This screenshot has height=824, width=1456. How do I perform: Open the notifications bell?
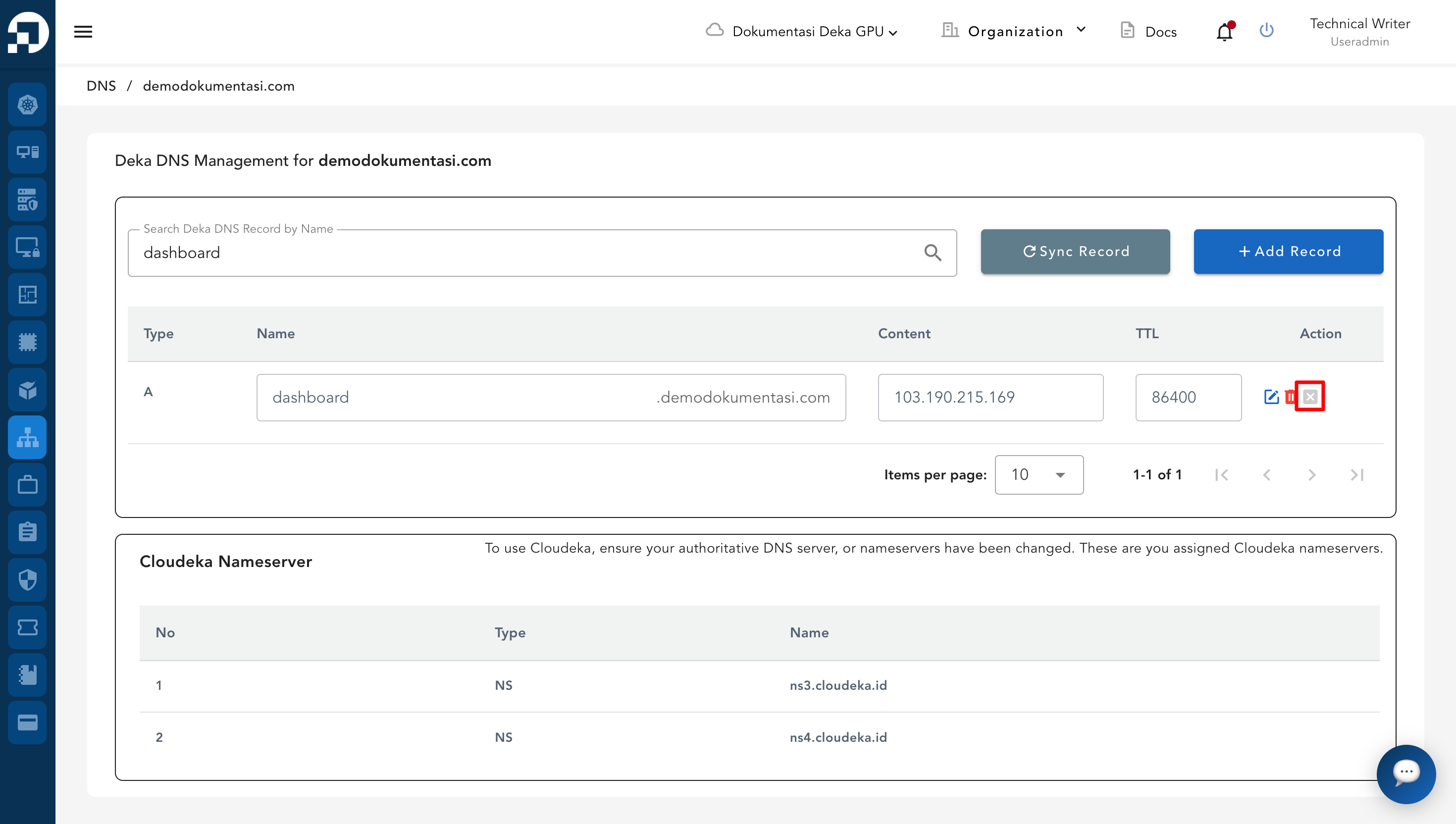click(x=1224, y=32)
